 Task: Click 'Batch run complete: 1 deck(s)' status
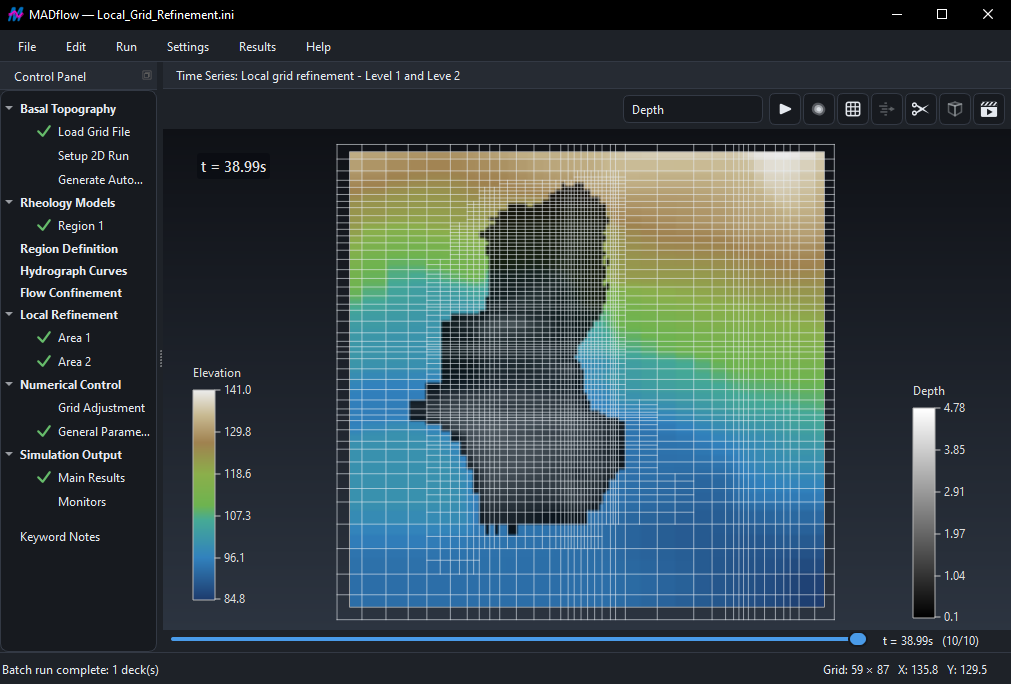(81, 670)
